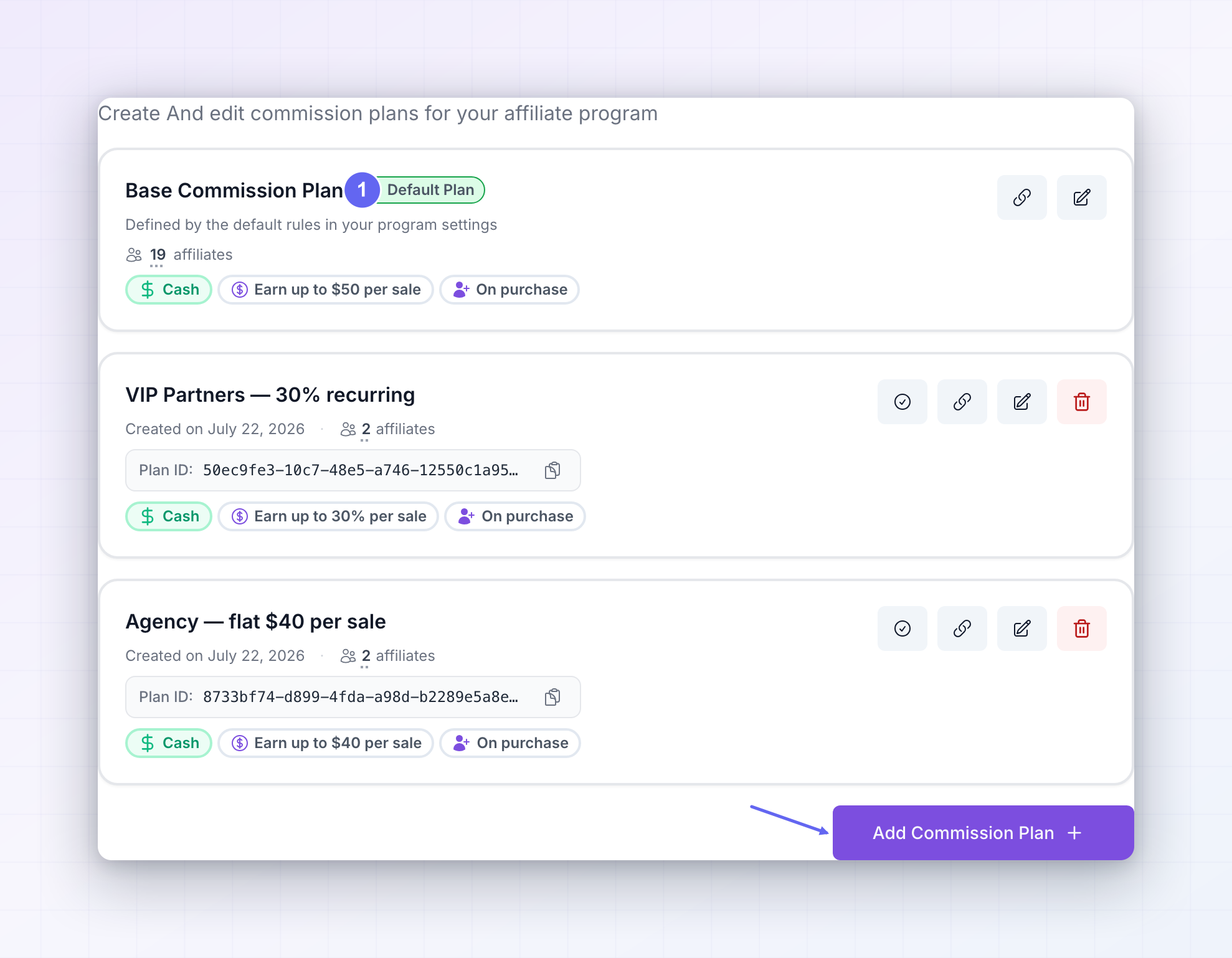The height and width of the screenshot is (958, 1232).
Task: Edit Agency flat $40 per sale plan
Action: click(1021, 628)
